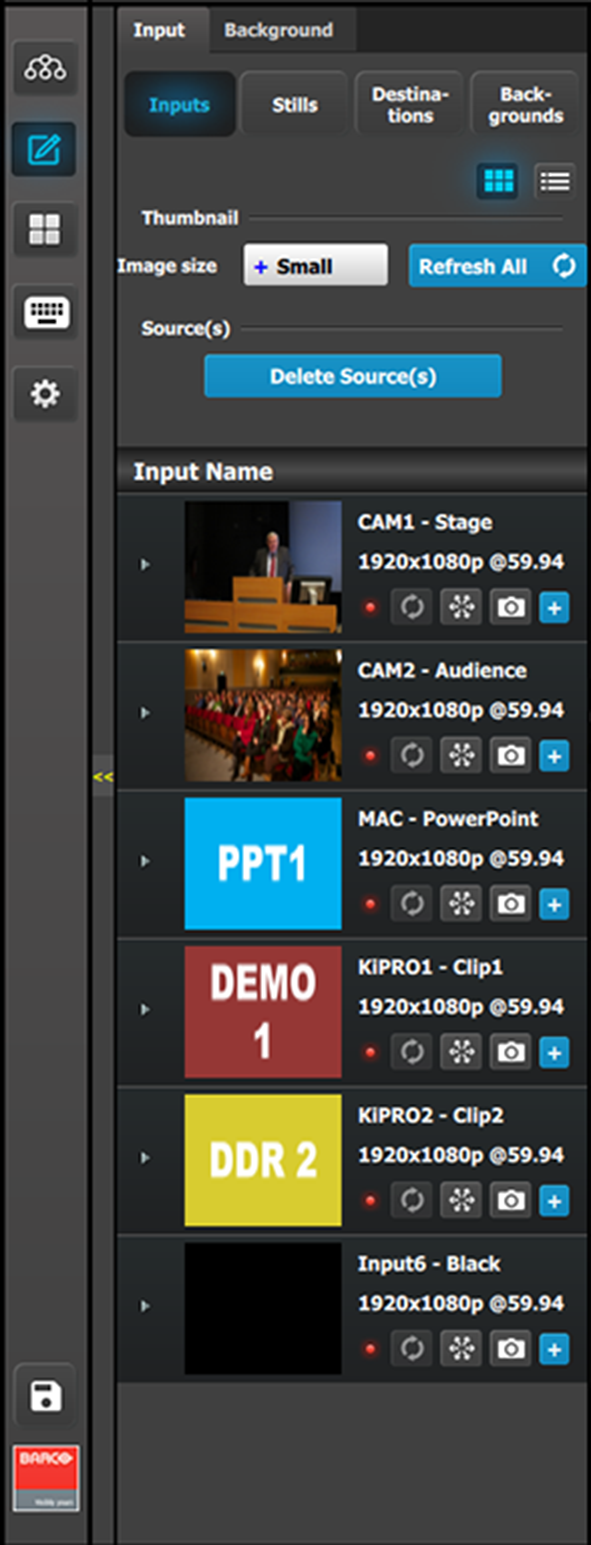Select the edit pencil sidebar icon
Viewport: 591px width, 1545px height.
tap(45, 150)
